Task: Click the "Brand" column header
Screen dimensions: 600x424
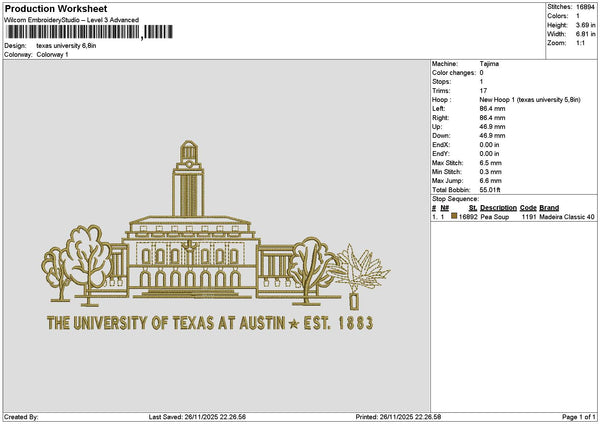Action: pos(549,208)
